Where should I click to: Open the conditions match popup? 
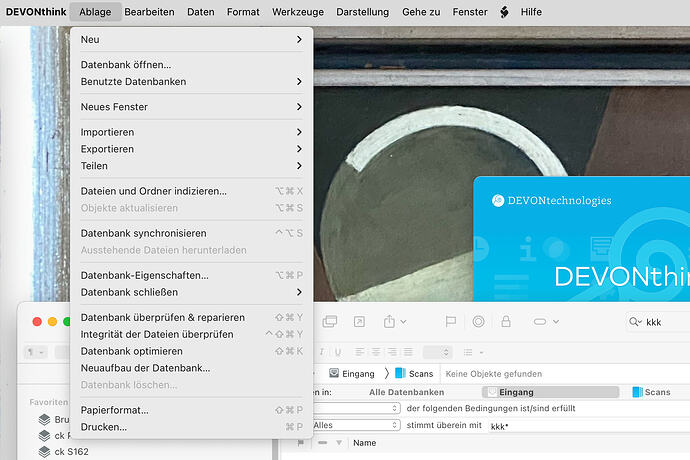tap(356, 408)
